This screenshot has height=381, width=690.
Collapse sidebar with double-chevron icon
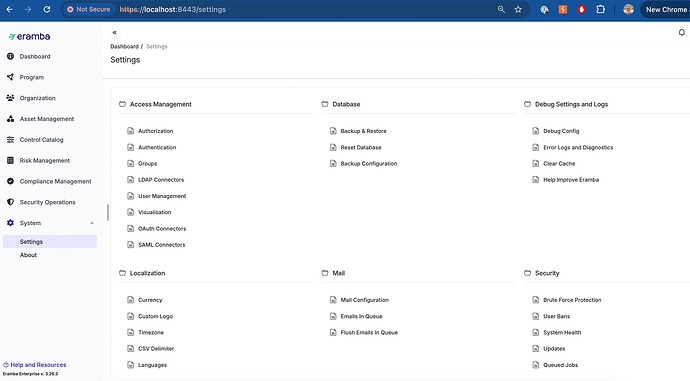(114, 33)
